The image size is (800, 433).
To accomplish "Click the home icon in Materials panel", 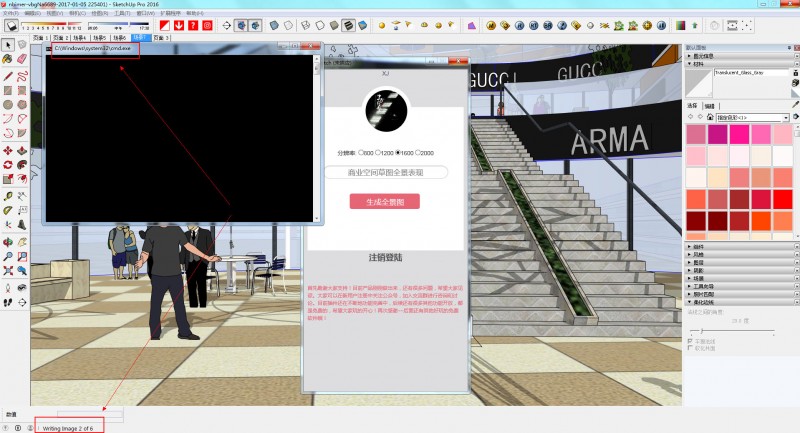I will click(710, 117).
